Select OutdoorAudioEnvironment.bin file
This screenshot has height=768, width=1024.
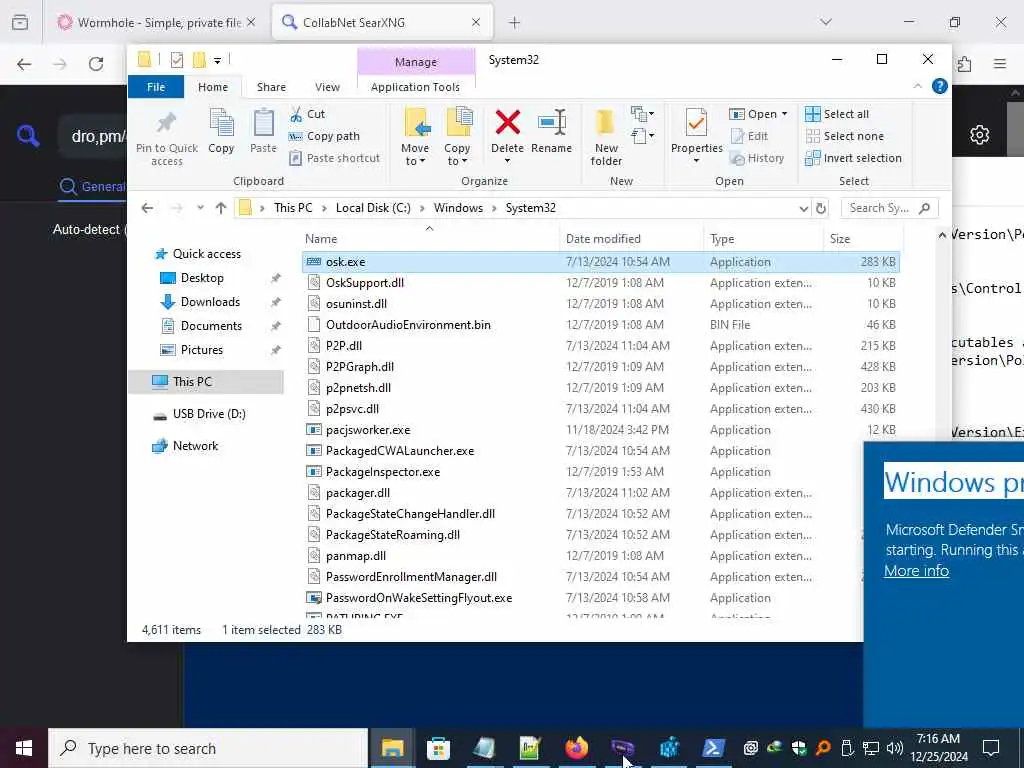pyautogui.click(x=601, y=325)
